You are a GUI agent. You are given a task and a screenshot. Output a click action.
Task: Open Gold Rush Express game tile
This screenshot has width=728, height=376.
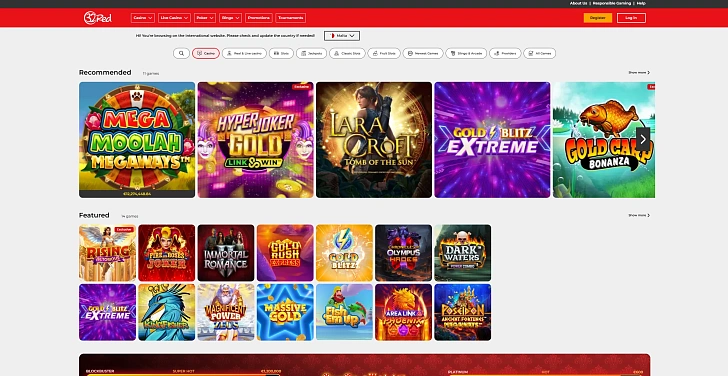(285, 253)
